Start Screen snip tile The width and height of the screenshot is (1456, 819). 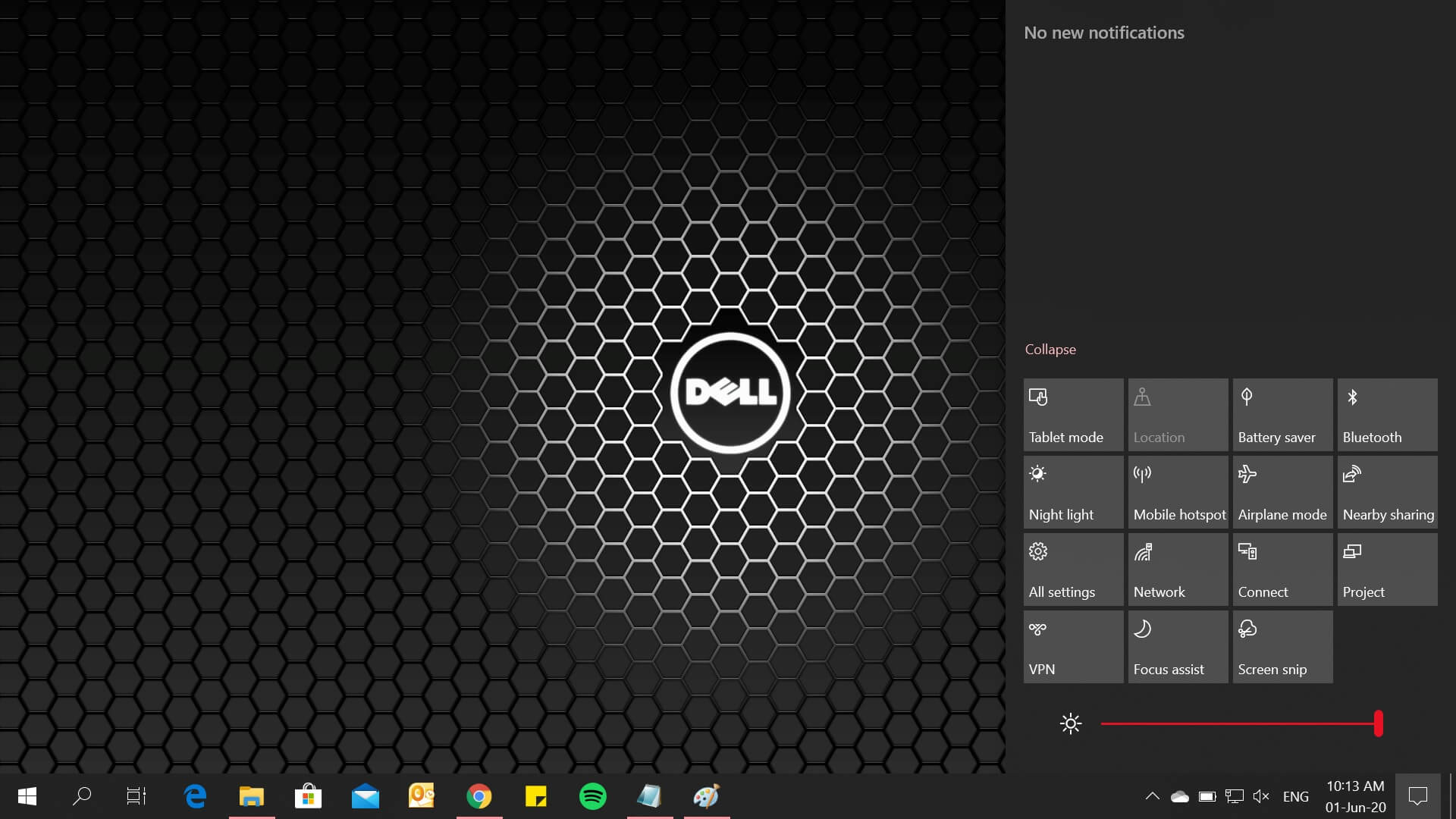click(x=1282, y=647)
